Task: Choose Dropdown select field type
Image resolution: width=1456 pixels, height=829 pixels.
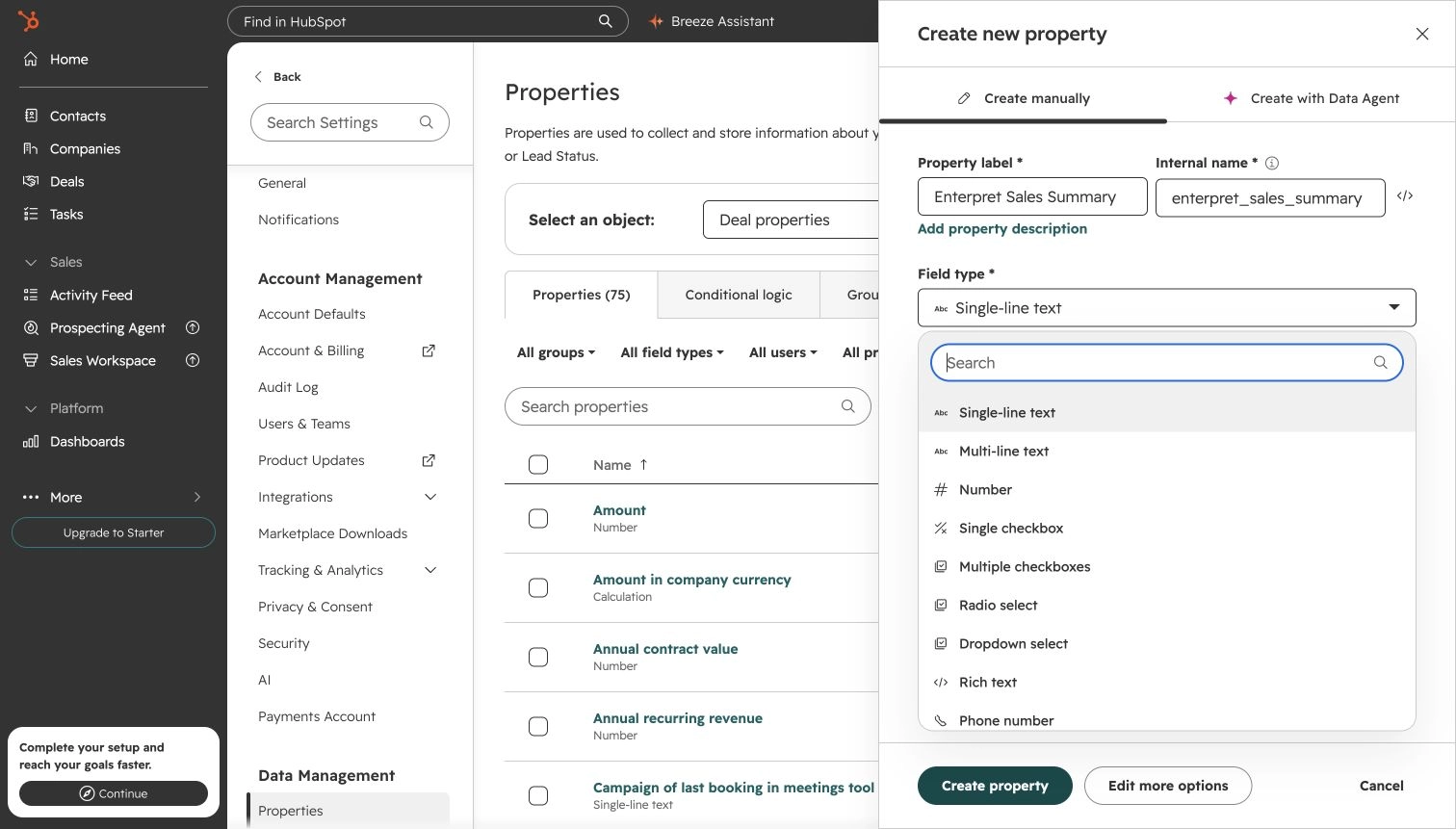Action: click(1166, 643)
